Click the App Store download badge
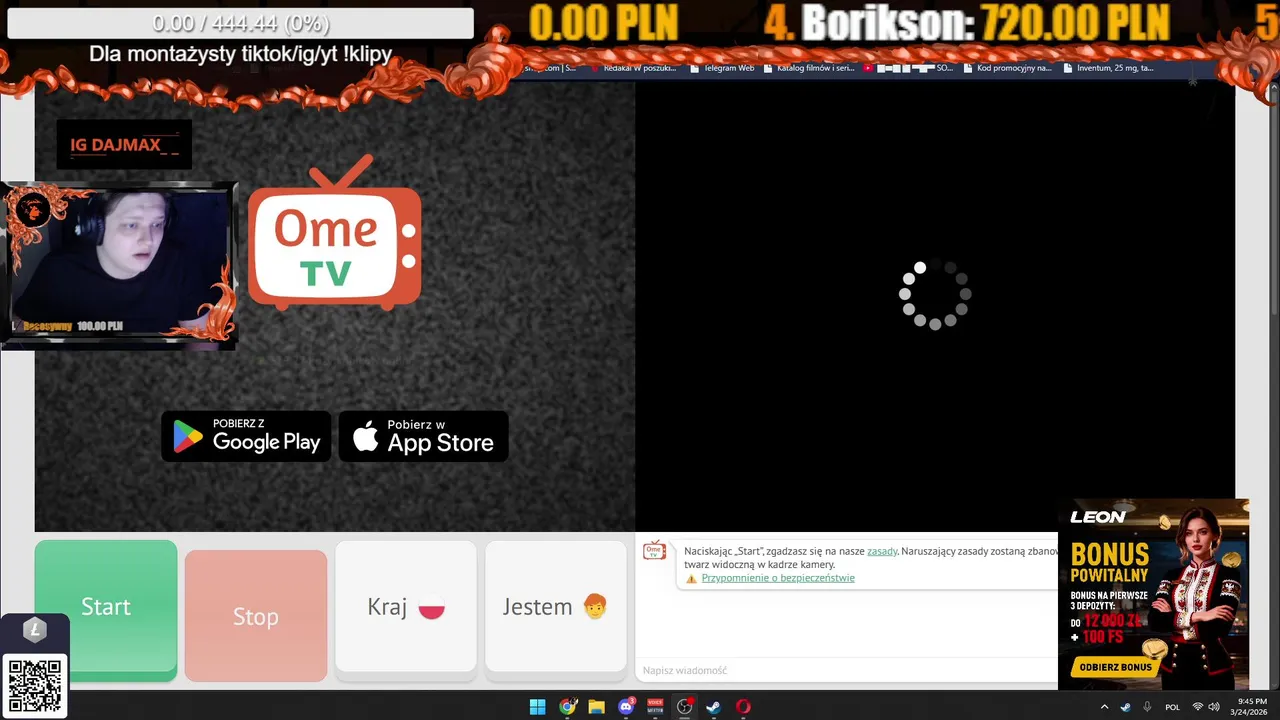Image resolution: width=1280 pixels, height=720 pixels. pyautogui.click(x=424, y=436)
